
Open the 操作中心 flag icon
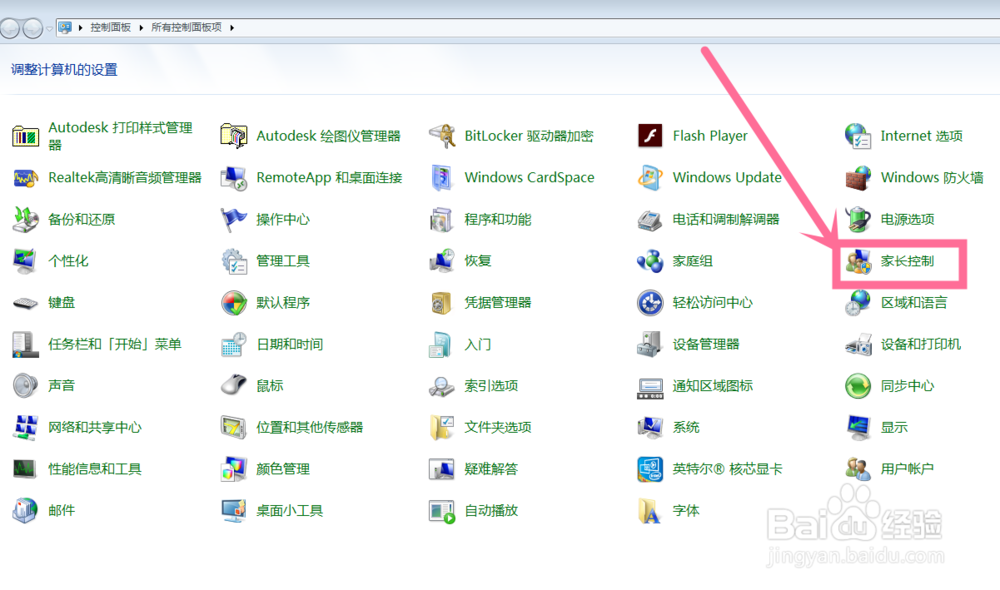tap(233, 219)
